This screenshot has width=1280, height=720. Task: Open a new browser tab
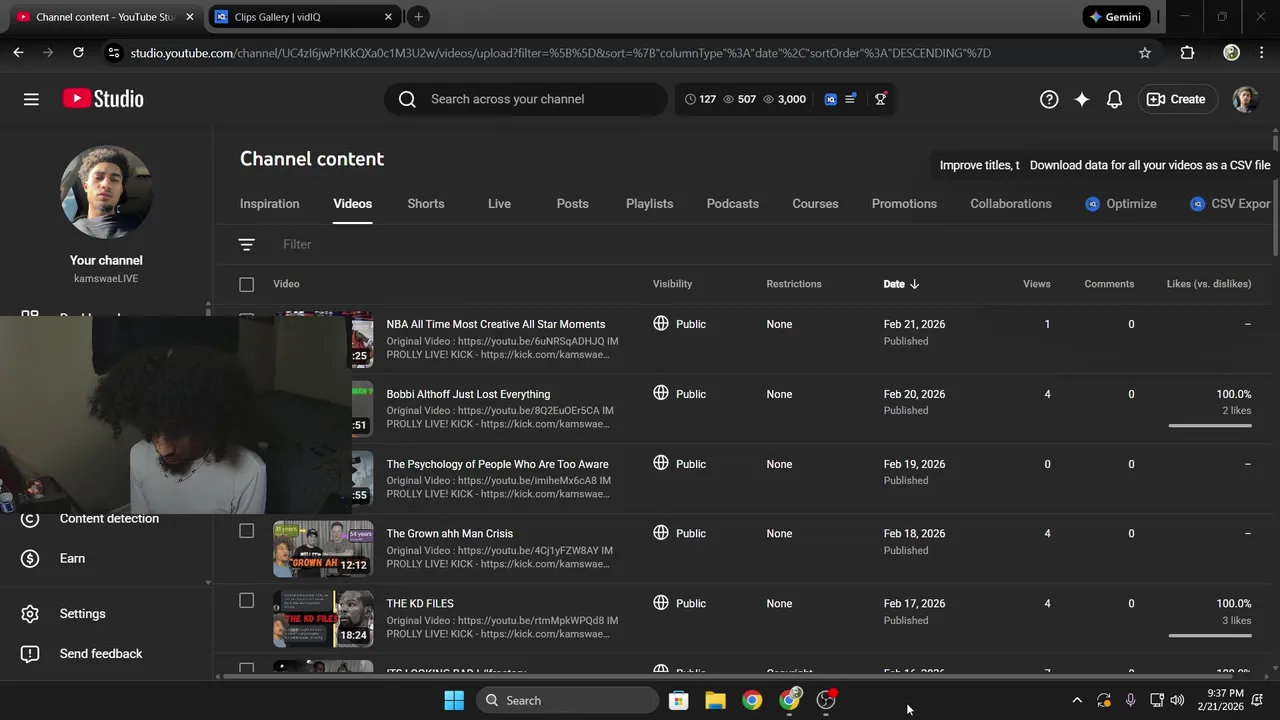418,17
